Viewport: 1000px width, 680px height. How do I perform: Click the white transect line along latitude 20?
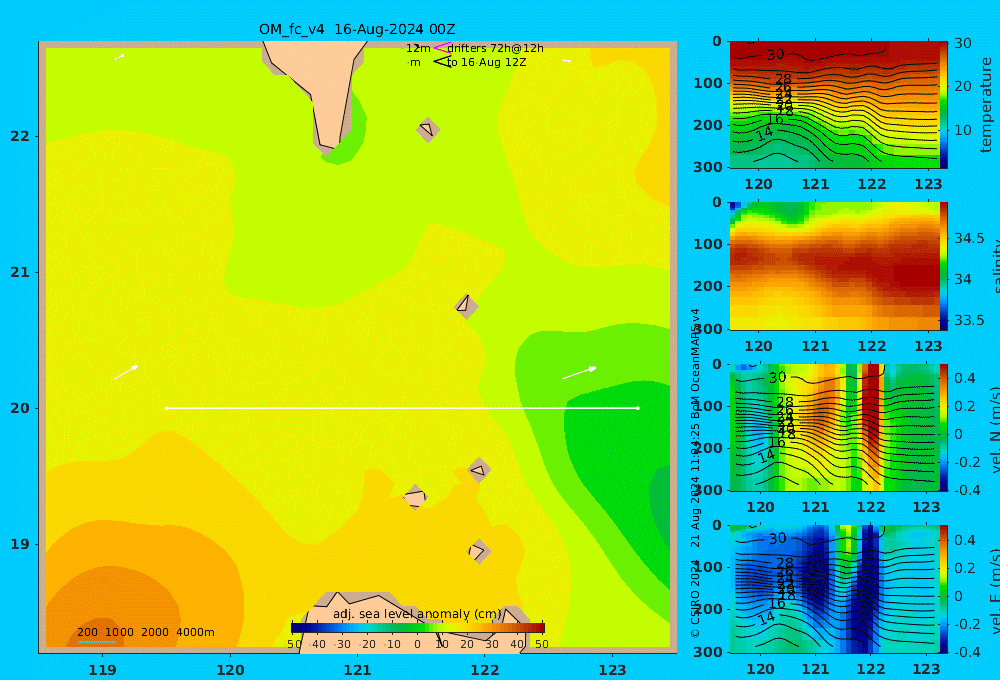(402, 408)
